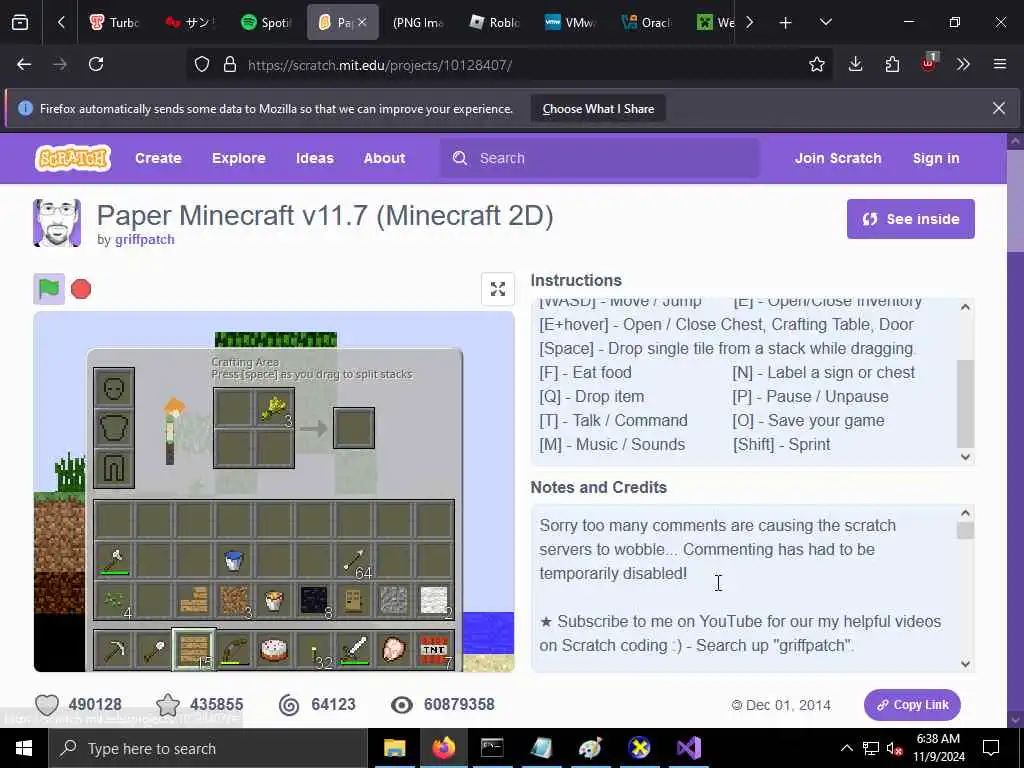Viewport: 1024px width, 768px height.
Task: Close the Paper Minecraft tab
Action: [362, 22]
